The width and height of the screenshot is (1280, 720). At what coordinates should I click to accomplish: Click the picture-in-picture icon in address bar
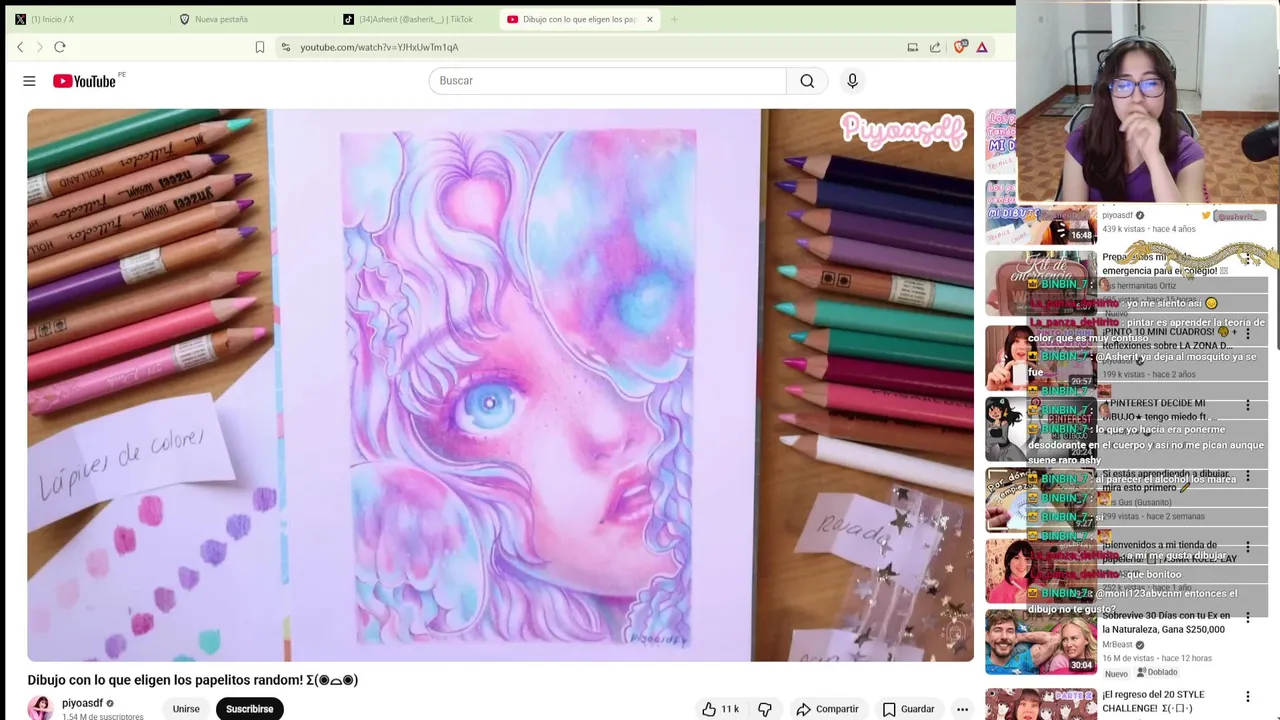[912, 47]
